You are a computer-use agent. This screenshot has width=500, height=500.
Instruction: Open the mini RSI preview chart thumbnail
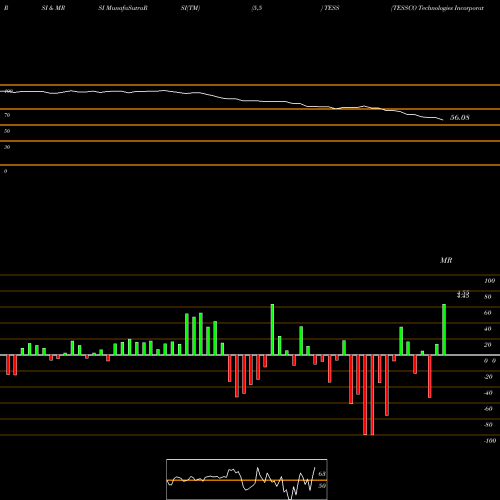pyautogui.click(x=247, y=479)
